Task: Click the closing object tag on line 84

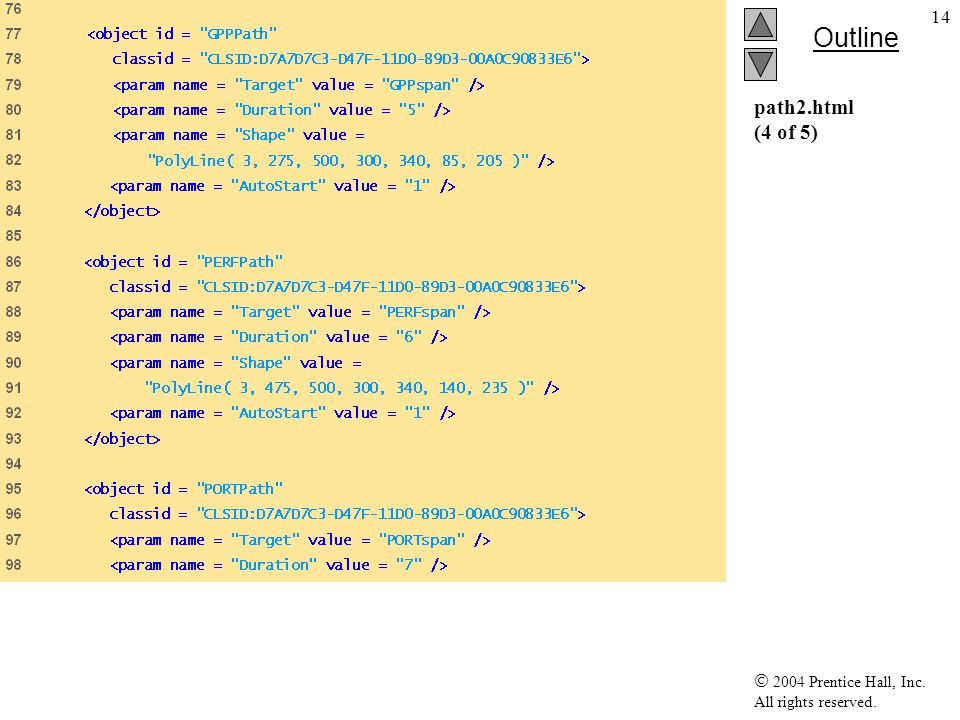Action: tap(122, 211)
